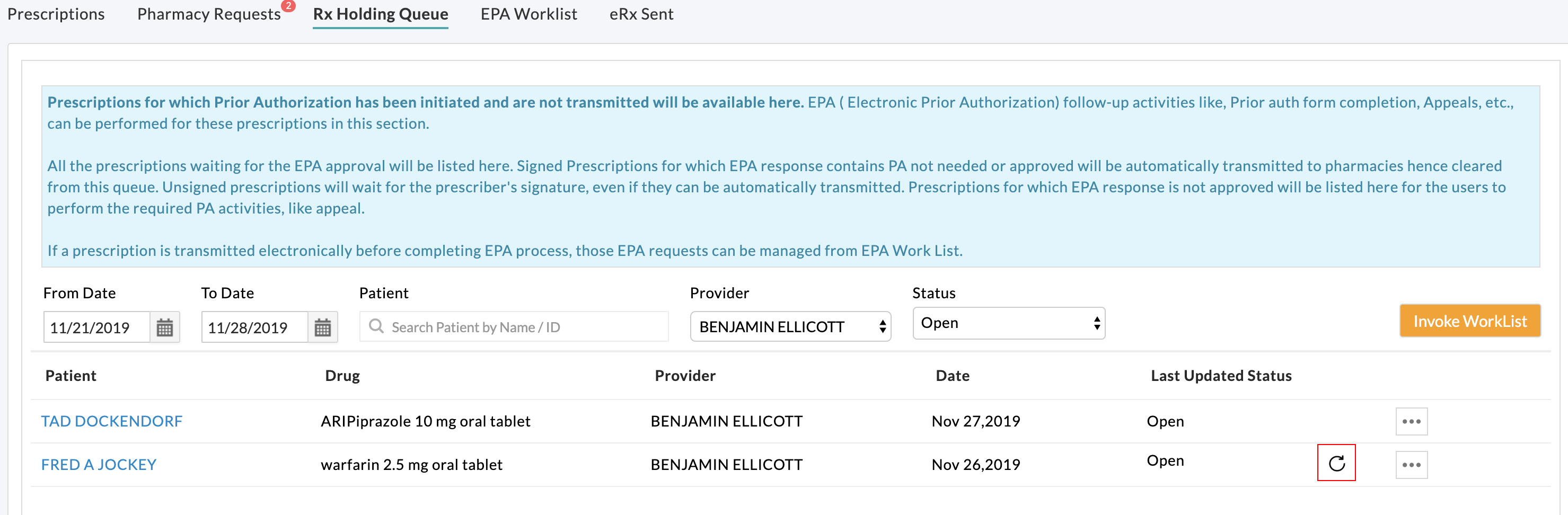Open the calendar picker for From Date
Viewport: 1568px width, 515px height.
(164, 327)
